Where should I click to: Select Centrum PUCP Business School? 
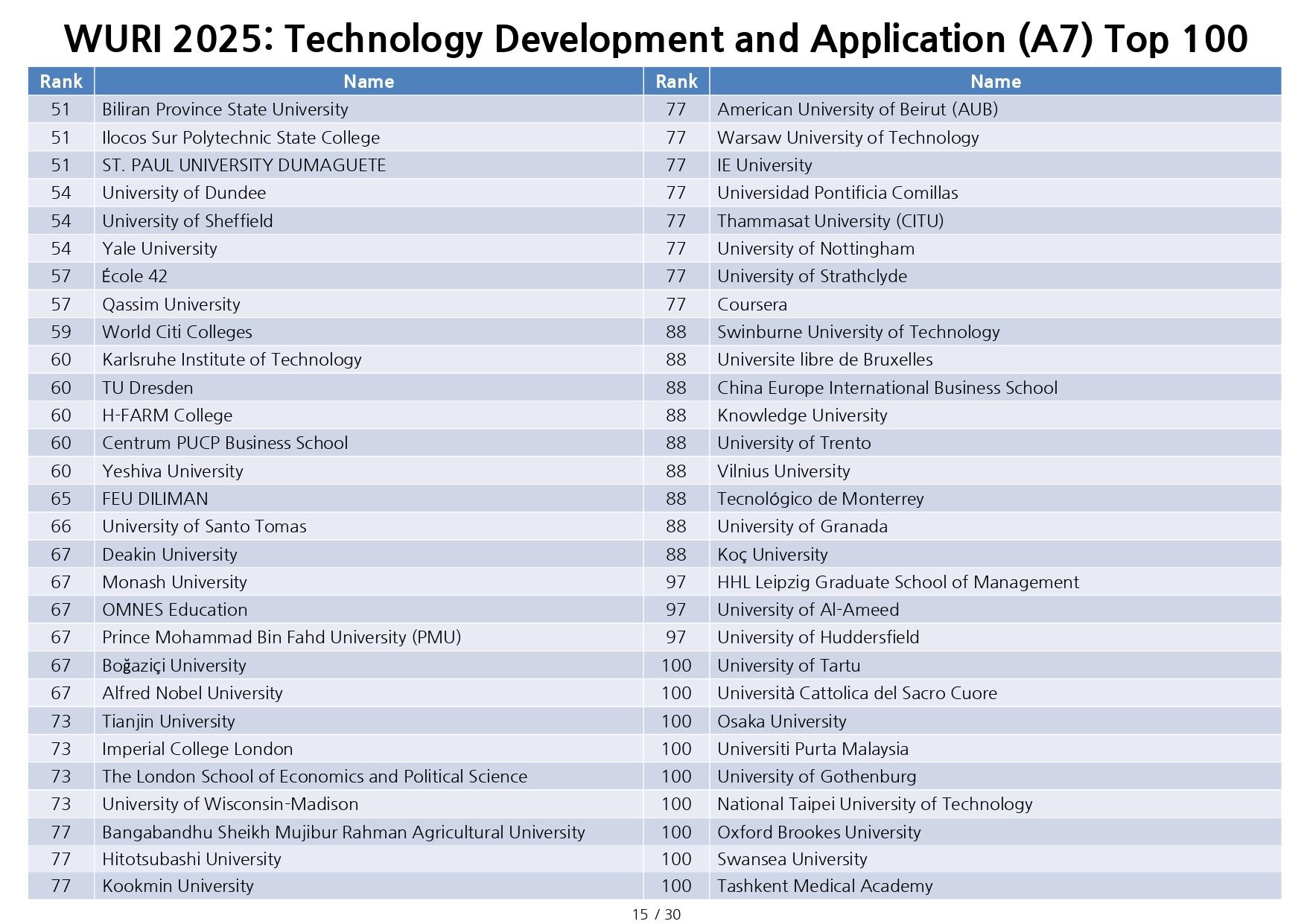coord(225,443)
